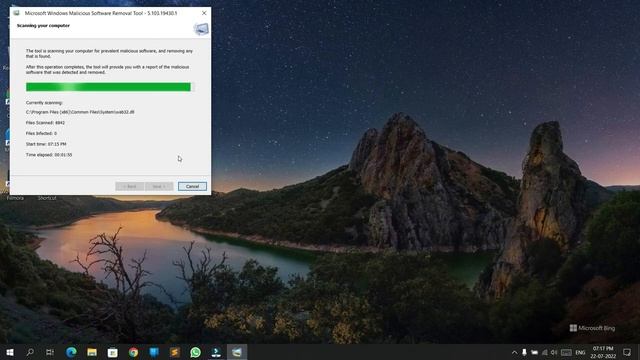Image resolution: width=640 pixels, height=360 pixels.
Task: Switch input language via ENG indicator
Action: click(580, 352)
